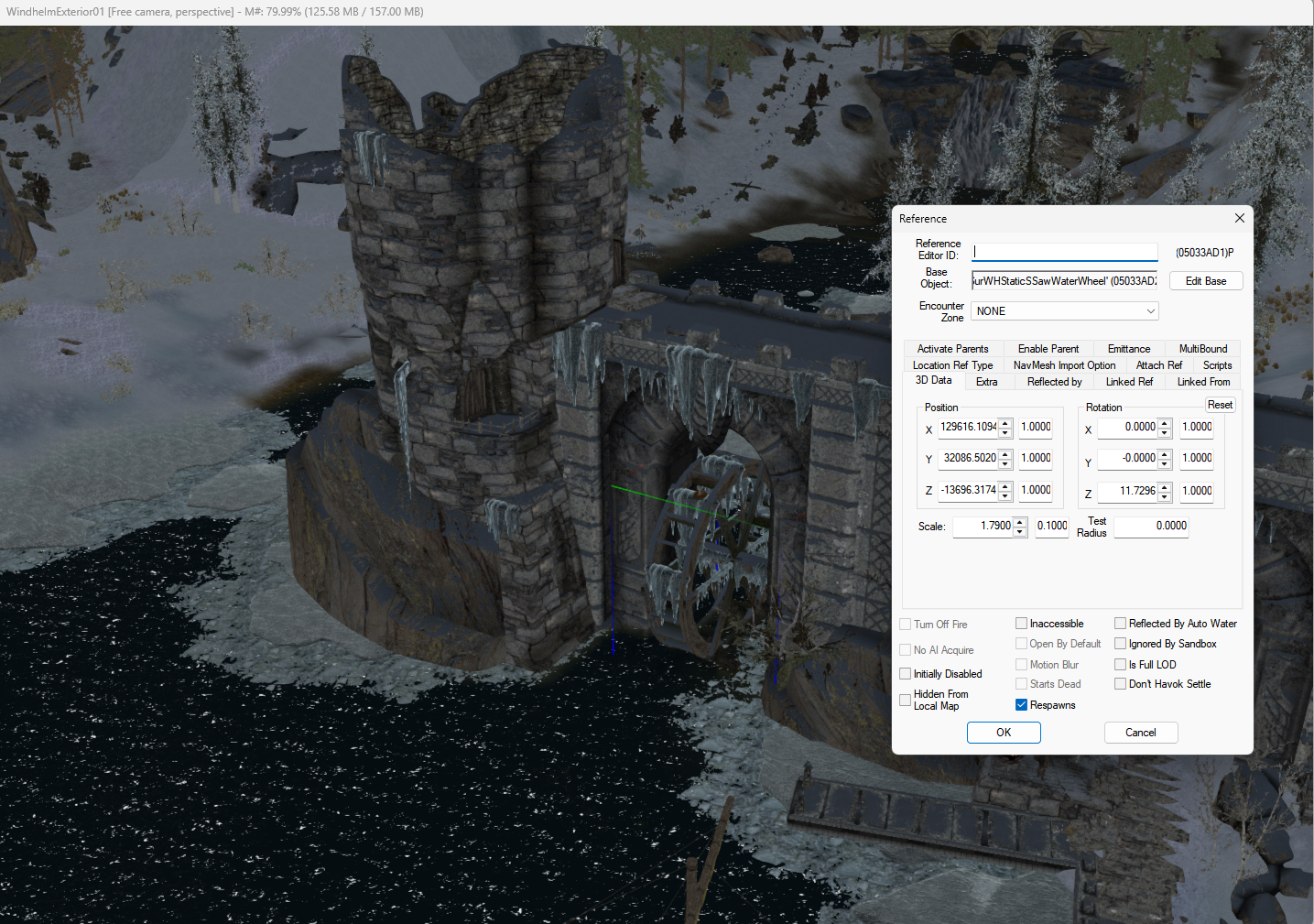The image size is (1314, 924).
Task: Increase Scale value with spinner up arrow
Action: point(1020,521)
